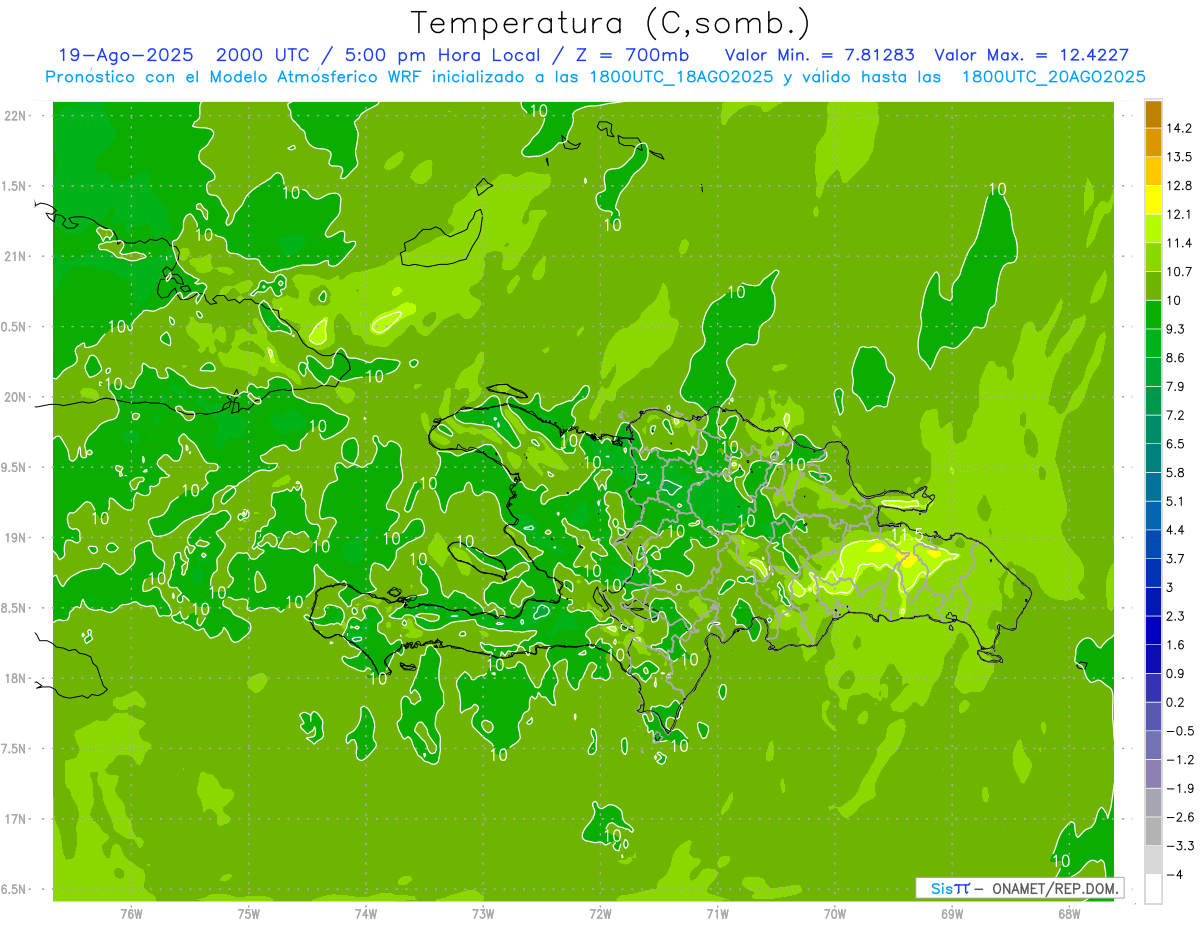Image resolution: width=1200 pixels, height=927 pixels.
Task: Click the "7.2" legend value
Action: click(x=1177, y=415)
